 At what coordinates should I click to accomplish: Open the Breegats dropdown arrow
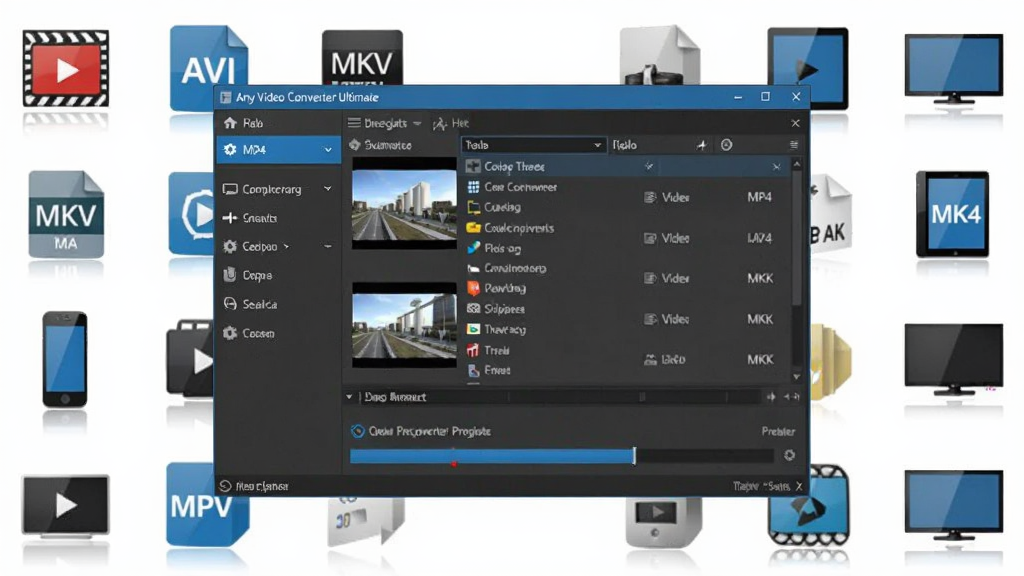[x=417, y=123]
